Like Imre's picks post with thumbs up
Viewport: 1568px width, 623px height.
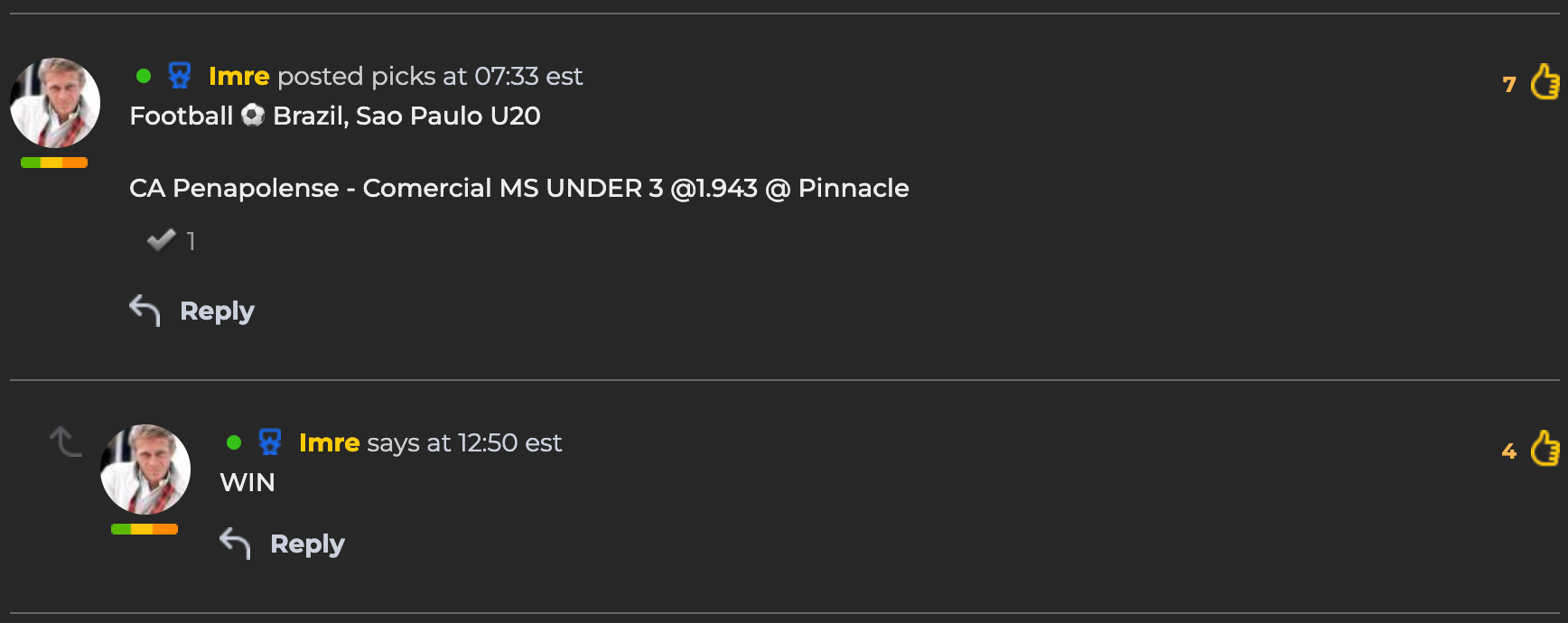point(1545,81)
